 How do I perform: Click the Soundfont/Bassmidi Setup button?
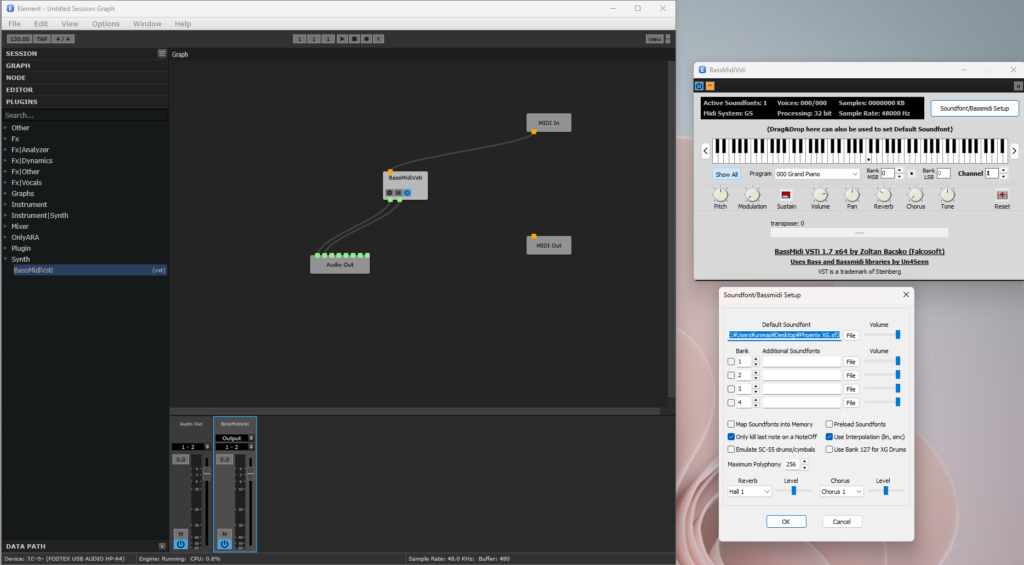pyautogui.click(x=974, y=108)
